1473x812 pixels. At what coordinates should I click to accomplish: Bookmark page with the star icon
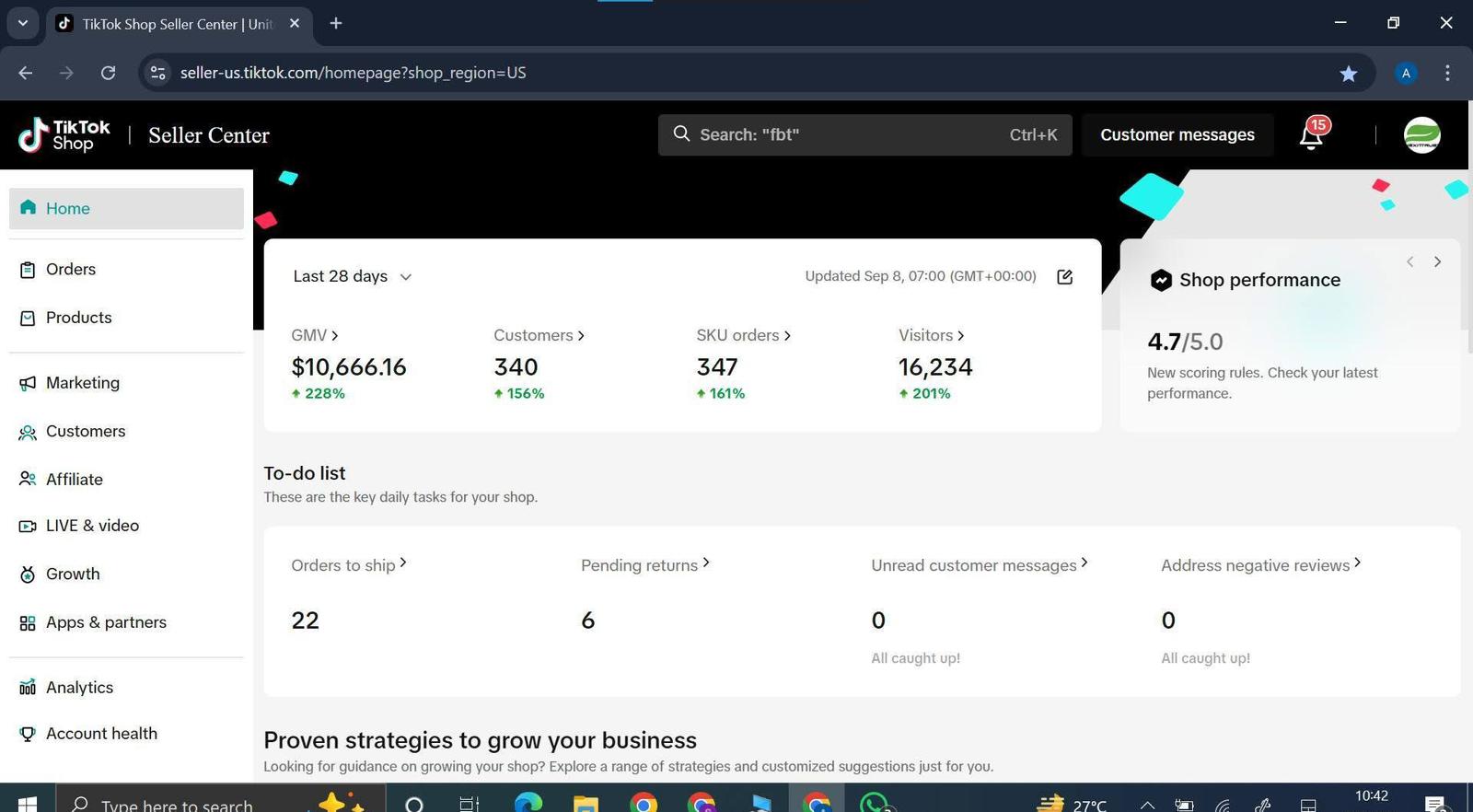[x=1348, y=74]
